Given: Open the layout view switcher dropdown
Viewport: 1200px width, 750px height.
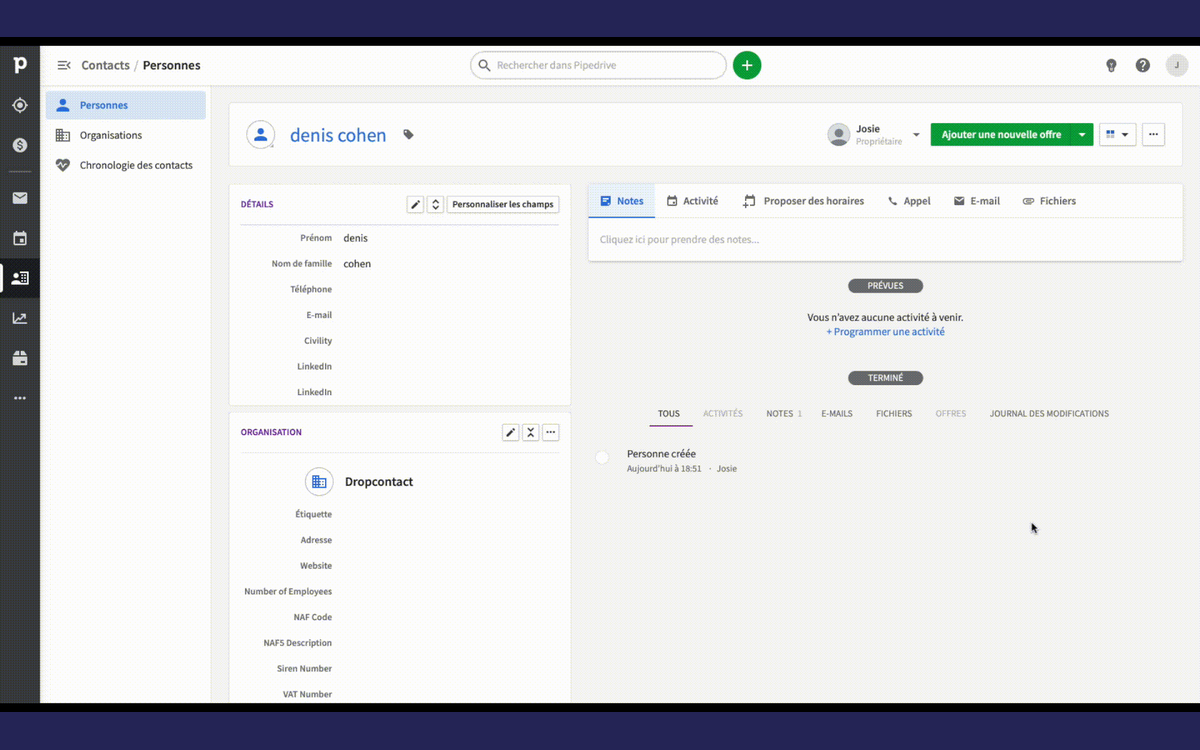Looking at the screenshot, I should click(1118, 134).
